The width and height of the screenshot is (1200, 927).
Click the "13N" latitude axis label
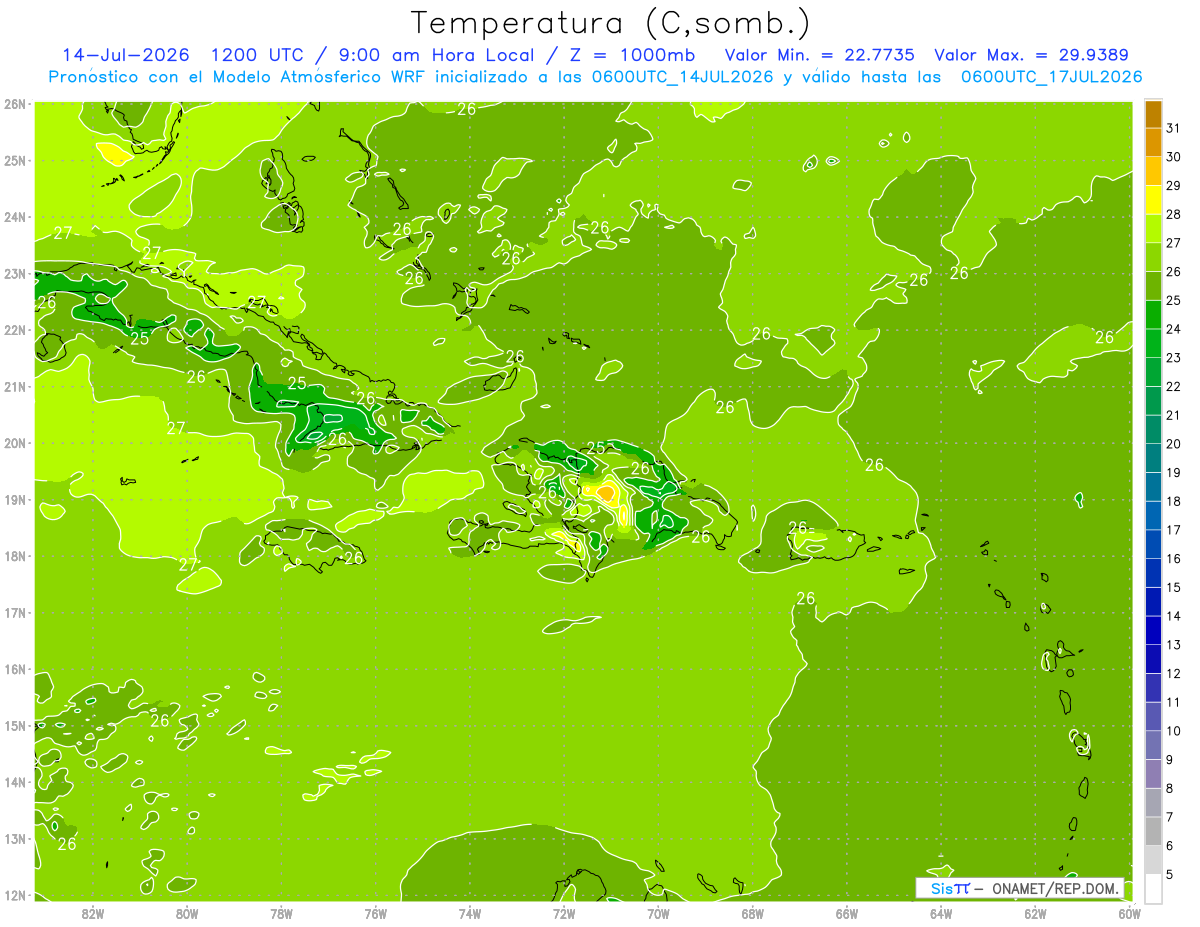pyautogui.click(x=14, y=839)
